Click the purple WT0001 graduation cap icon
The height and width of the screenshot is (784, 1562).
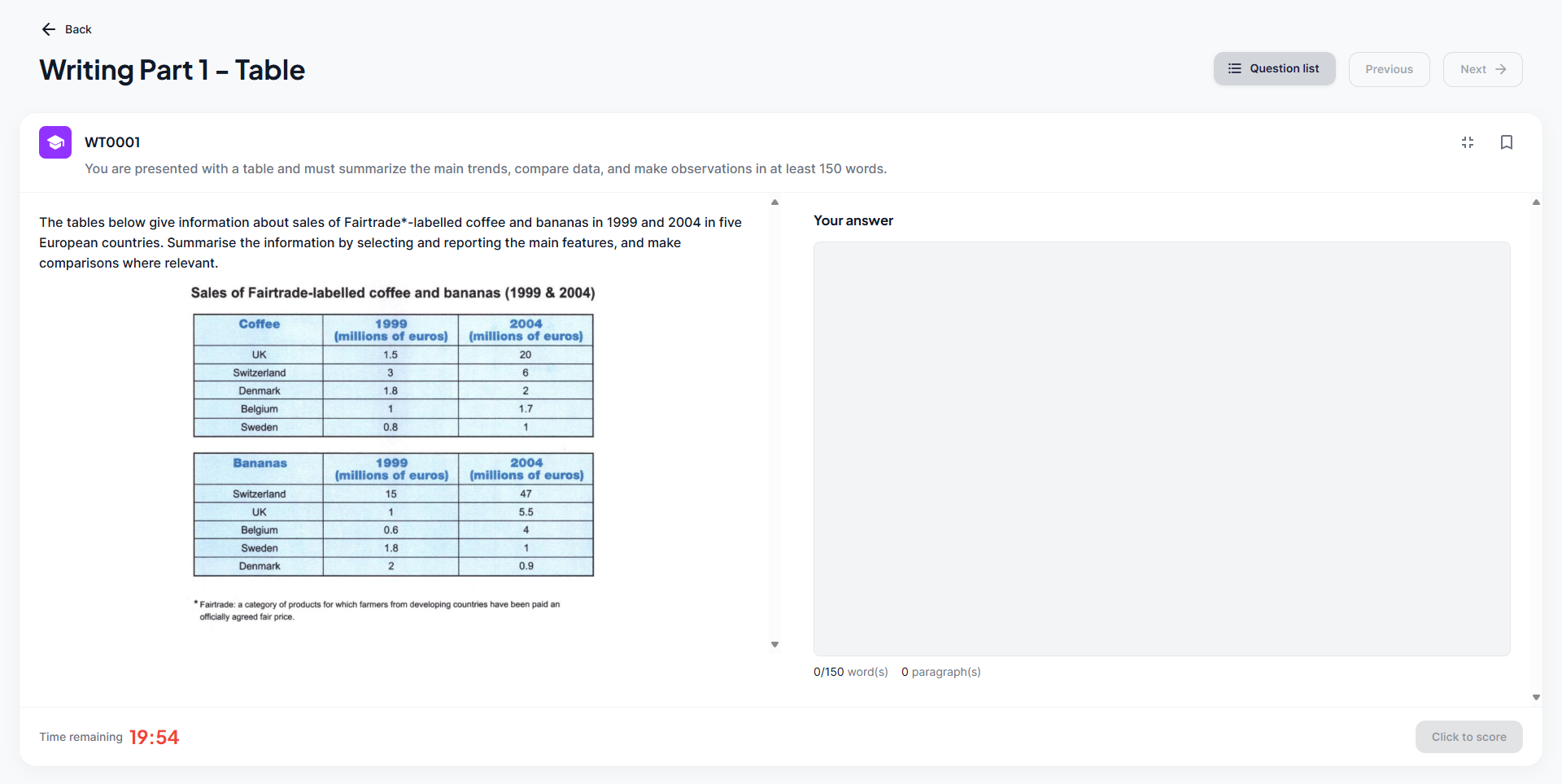(55, 142)
